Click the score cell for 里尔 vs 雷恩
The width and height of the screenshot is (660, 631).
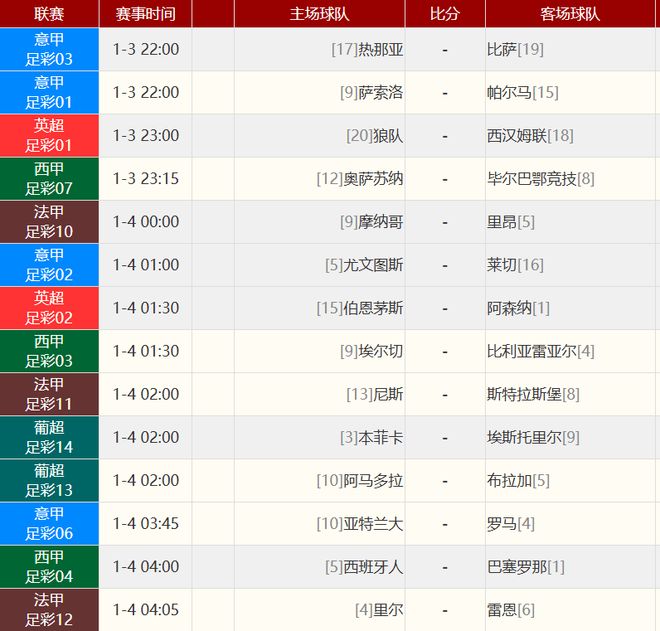coord(445,609)
